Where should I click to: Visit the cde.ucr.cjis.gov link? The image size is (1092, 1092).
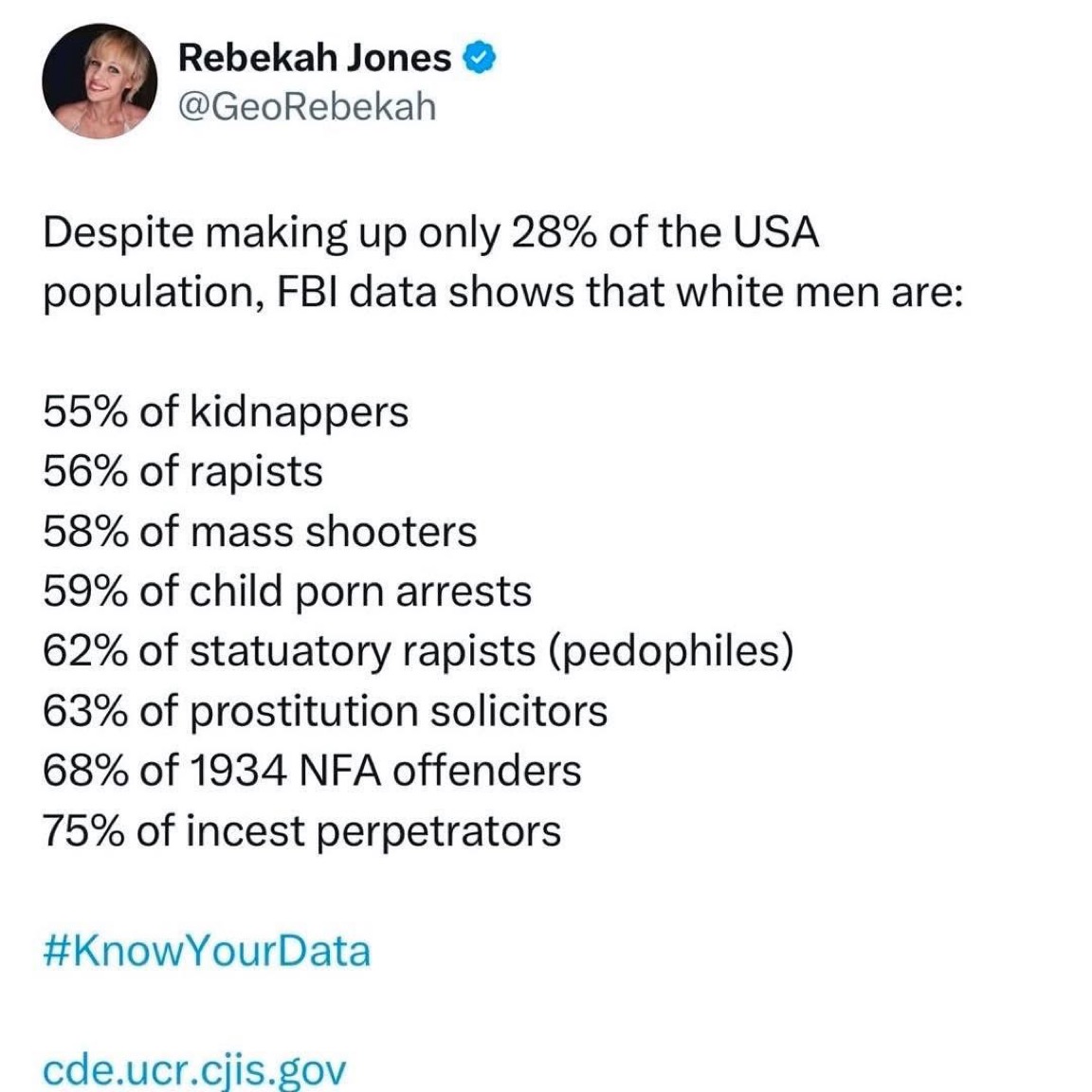[195, 1070]
